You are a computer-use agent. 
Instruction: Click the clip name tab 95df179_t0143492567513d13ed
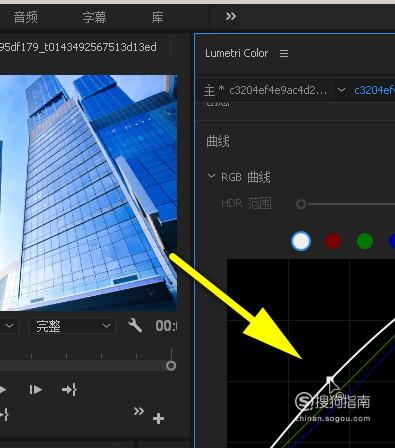78,47
